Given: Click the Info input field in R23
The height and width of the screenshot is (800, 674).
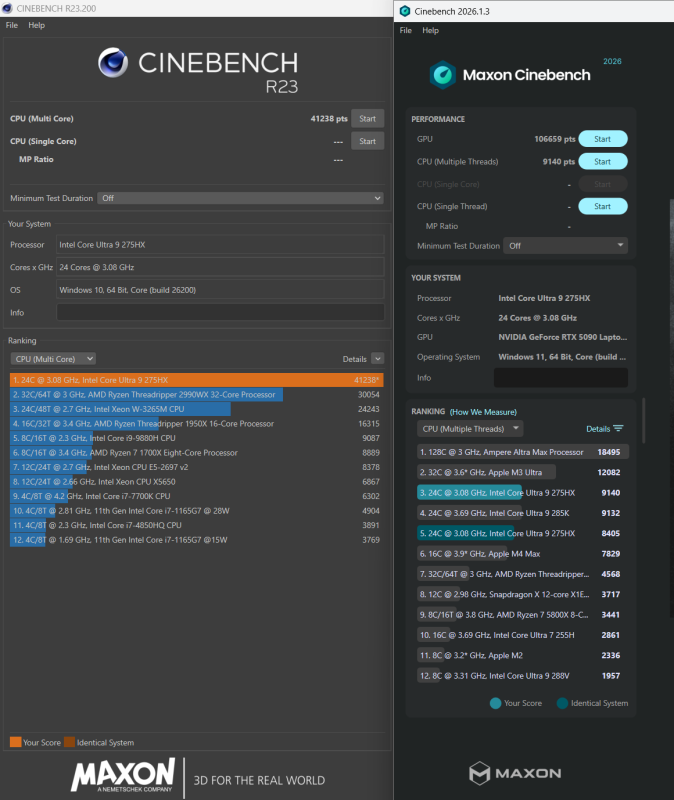Looking at the screenshot, I should tap(220, 312).
